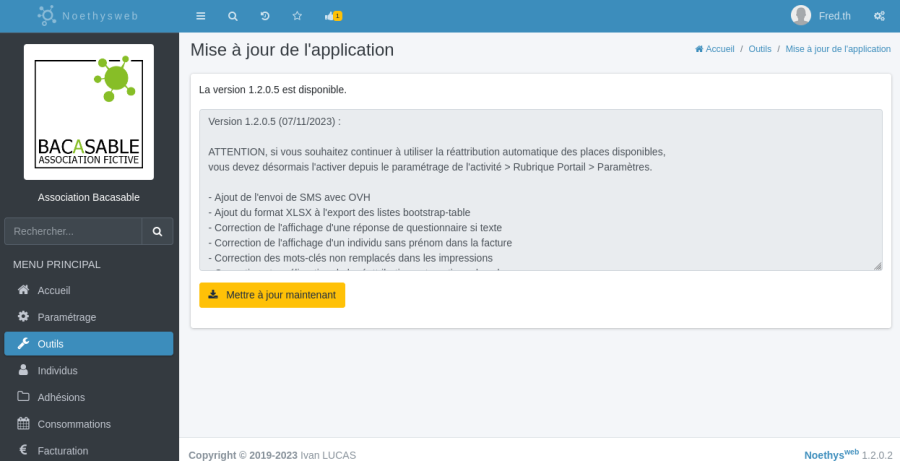Open Consommations in the sidebar menu
The image size is (900, 461).
click(x=73, y=424)
